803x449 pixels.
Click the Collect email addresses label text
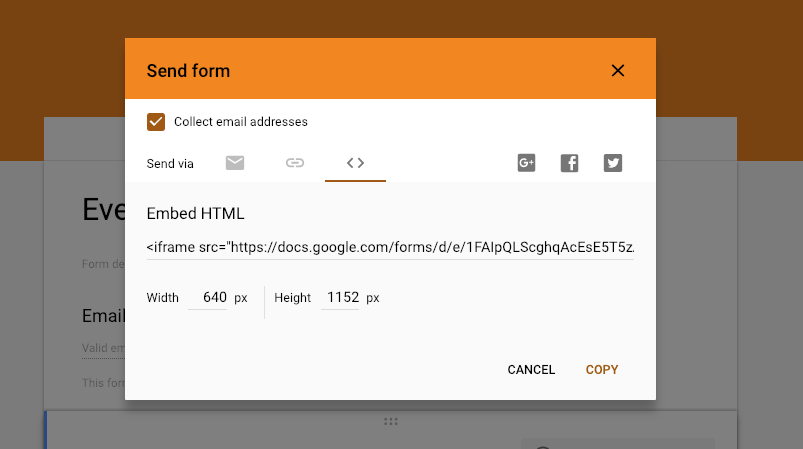coord(241,122)
